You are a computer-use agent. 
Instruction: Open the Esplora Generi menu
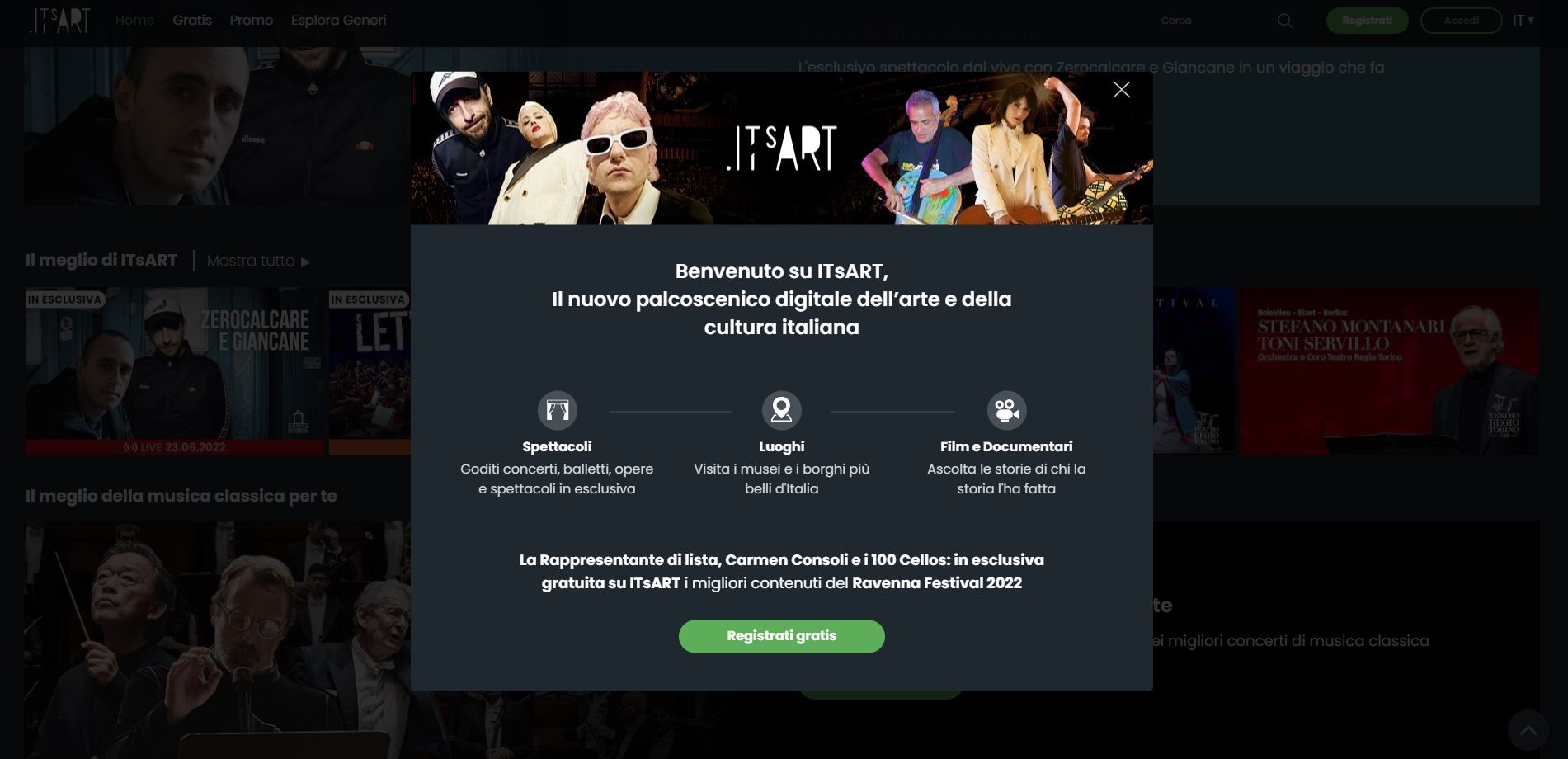[338, 20]
